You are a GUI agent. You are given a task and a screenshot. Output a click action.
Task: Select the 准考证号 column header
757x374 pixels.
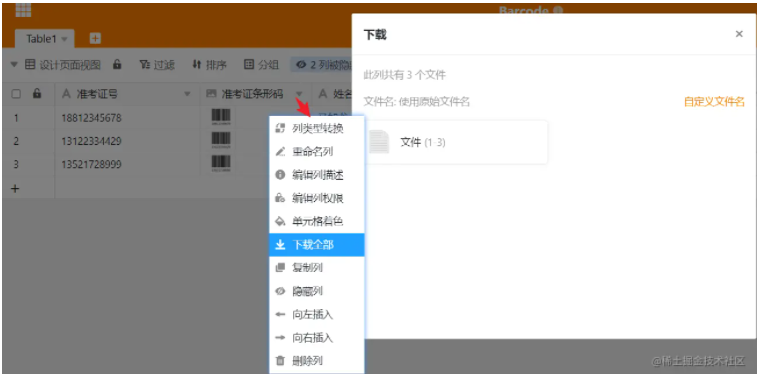pyautogui.click(x=127, y=94)
